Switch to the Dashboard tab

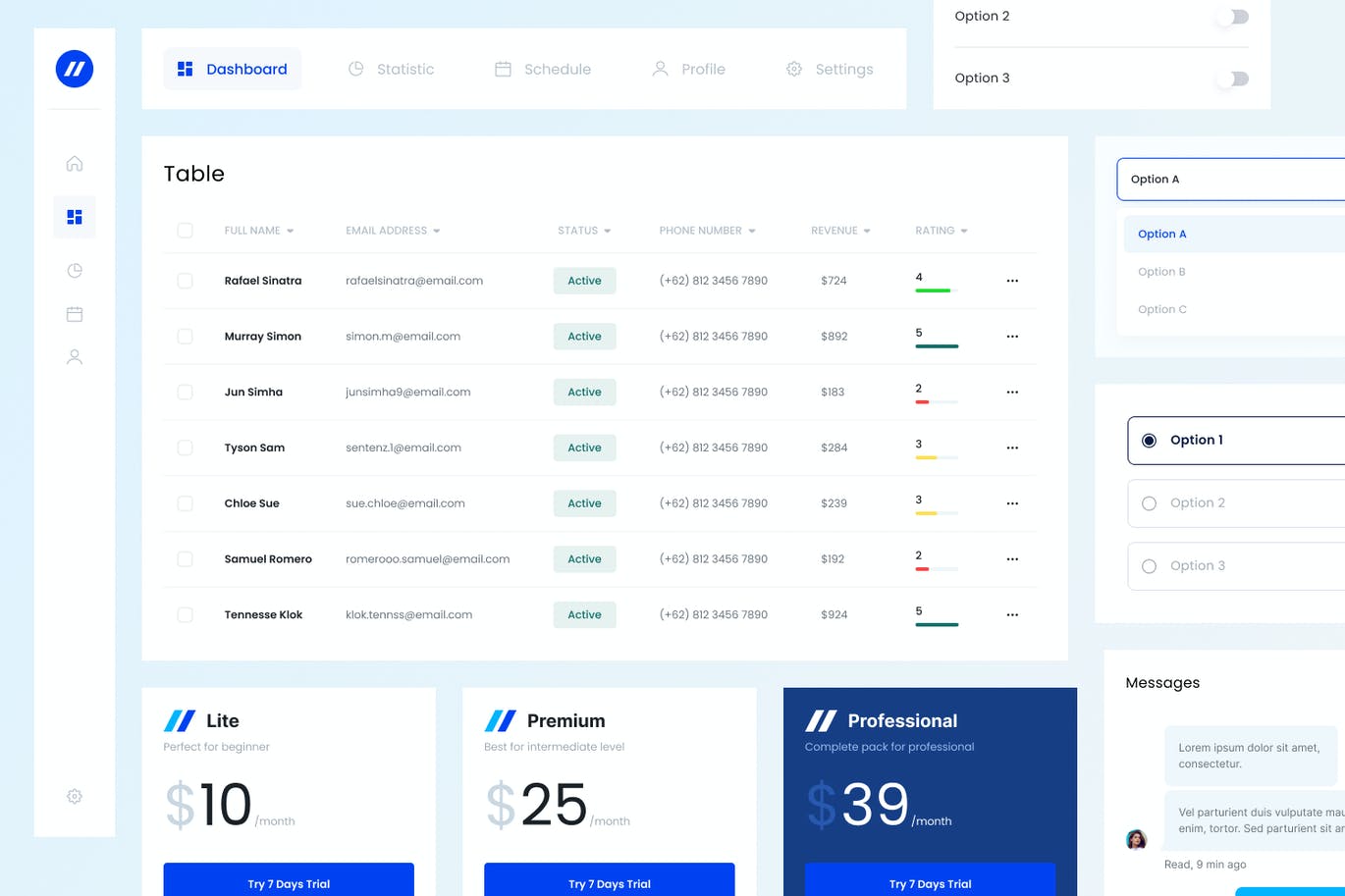tap(233, 69)
